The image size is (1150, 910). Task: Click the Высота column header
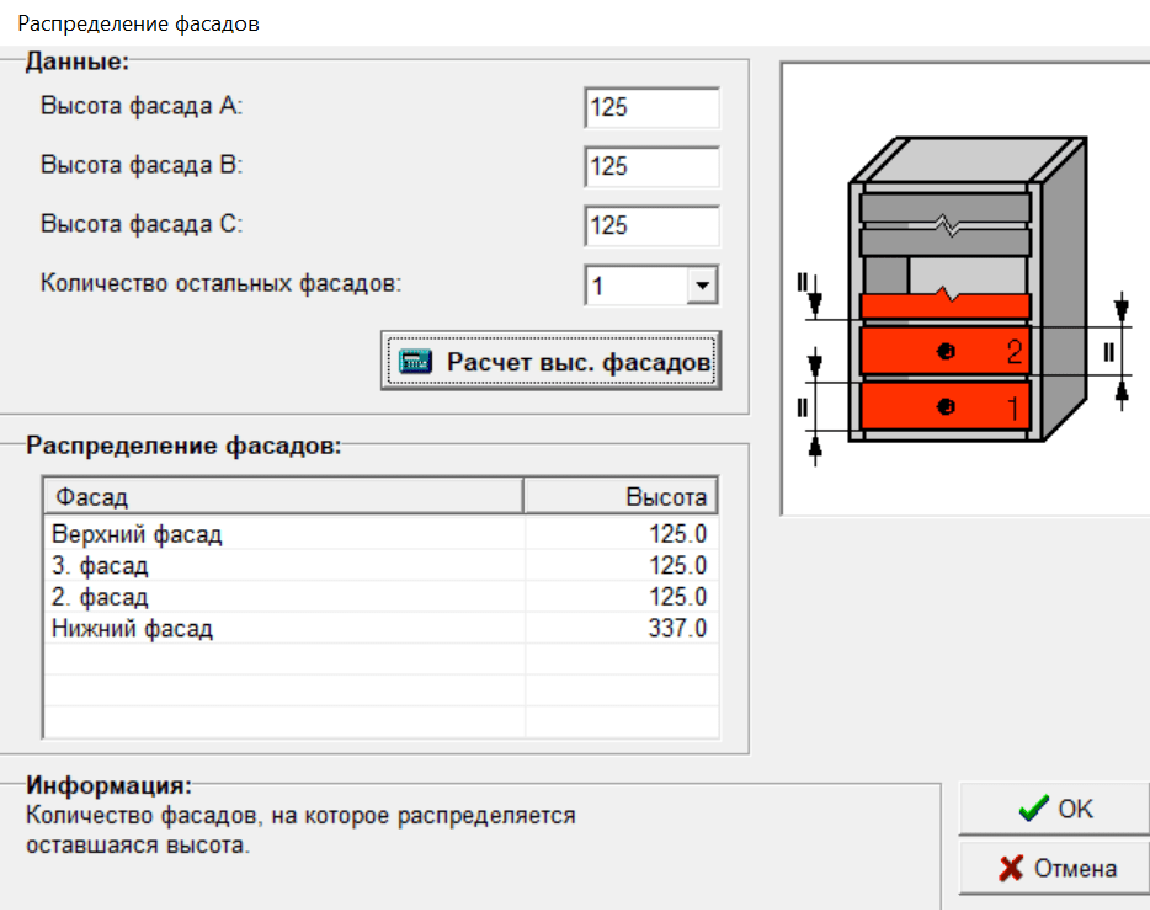[x=621, y=497]
